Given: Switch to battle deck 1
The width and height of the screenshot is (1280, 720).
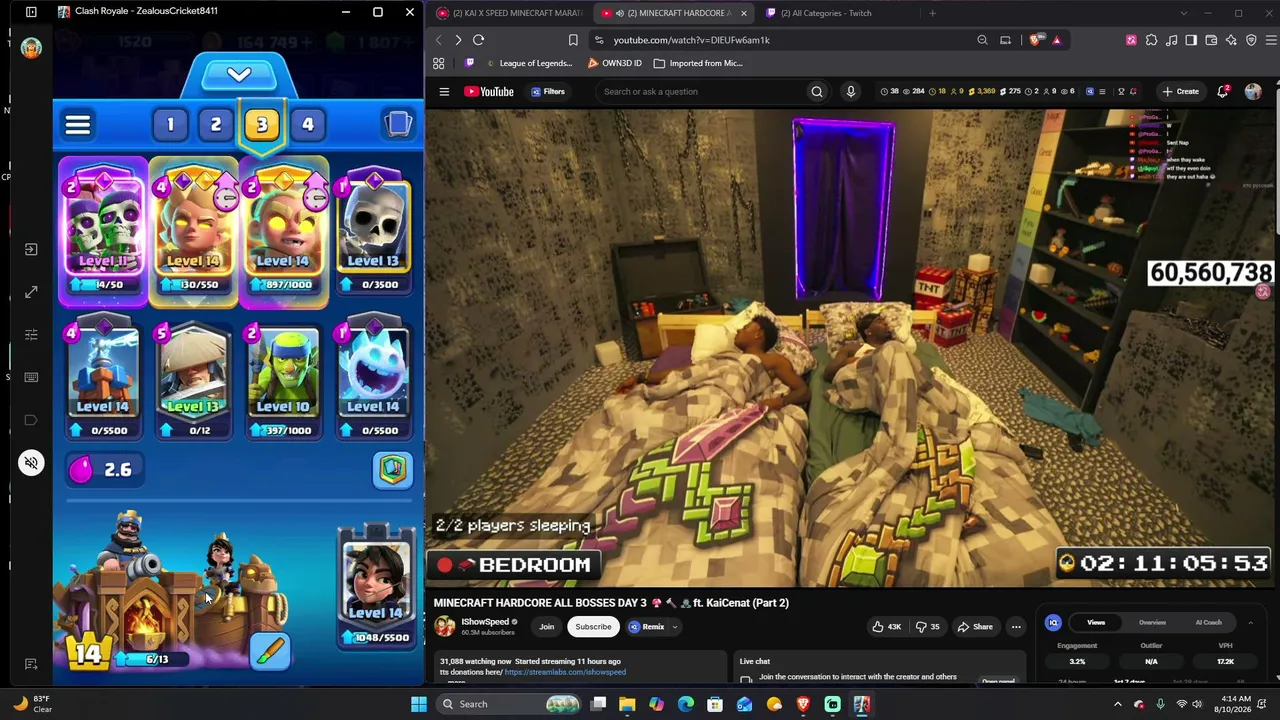Looking at the screenshot, I should tap(170, 124).
